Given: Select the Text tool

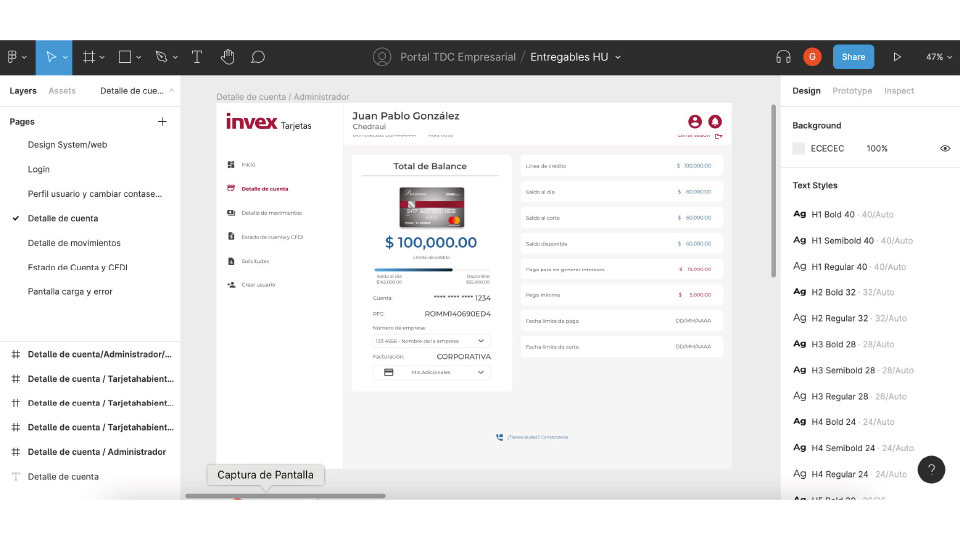Looking at the screenshot, I should click(x=197, y=57).
